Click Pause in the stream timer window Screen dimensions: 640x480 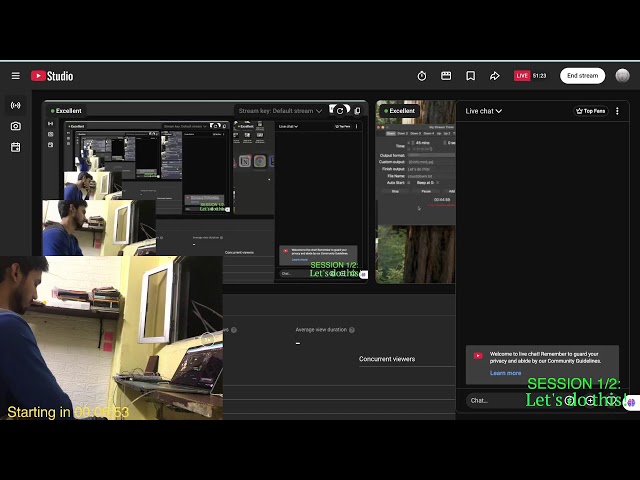426,191
